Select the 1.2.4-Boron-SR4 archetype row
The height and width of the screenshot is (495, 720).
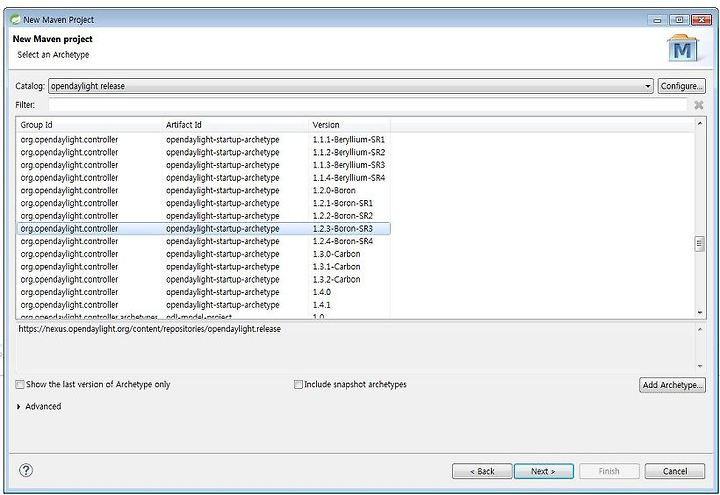coord(203,241)
